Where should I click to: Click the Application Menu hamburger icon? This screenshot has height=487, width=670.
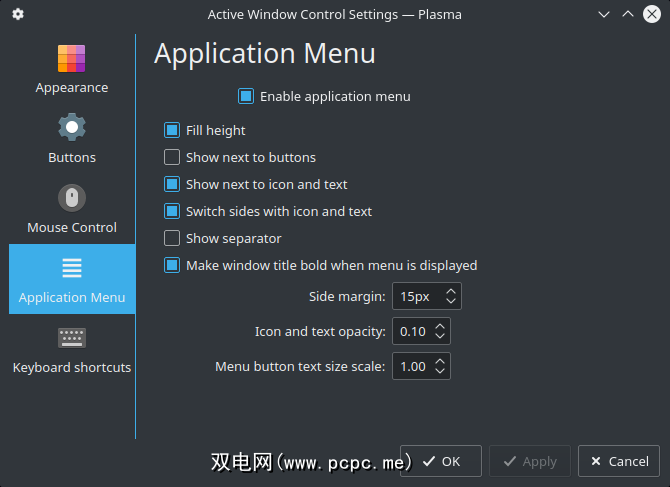[72, 268]
